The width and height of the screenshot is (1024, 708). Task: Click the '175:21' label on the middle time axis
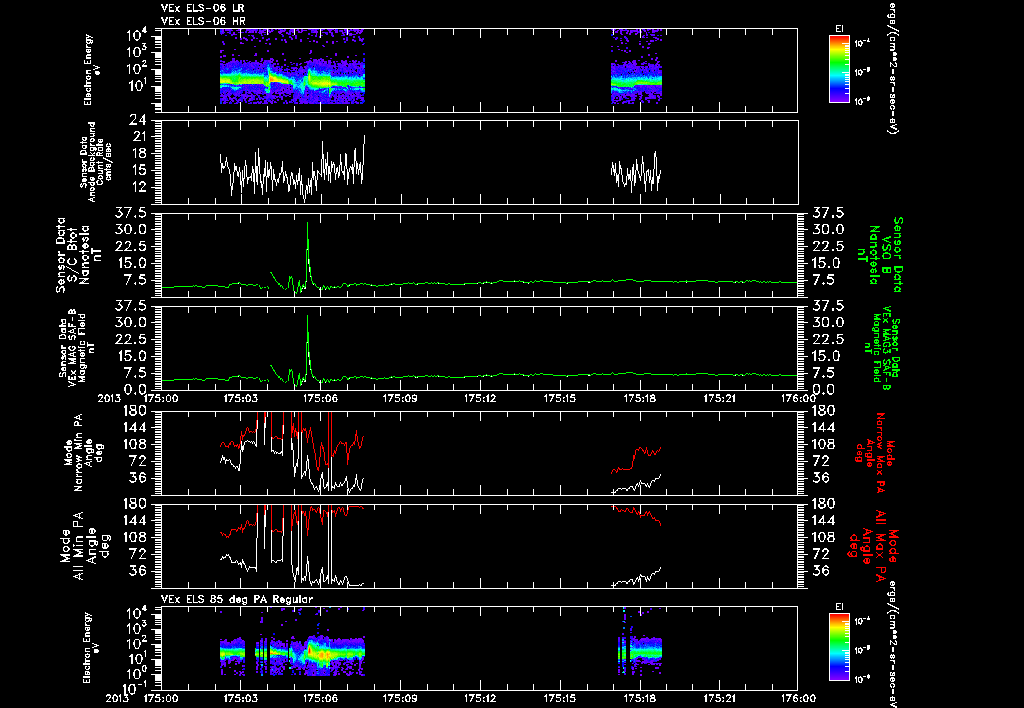718,398
